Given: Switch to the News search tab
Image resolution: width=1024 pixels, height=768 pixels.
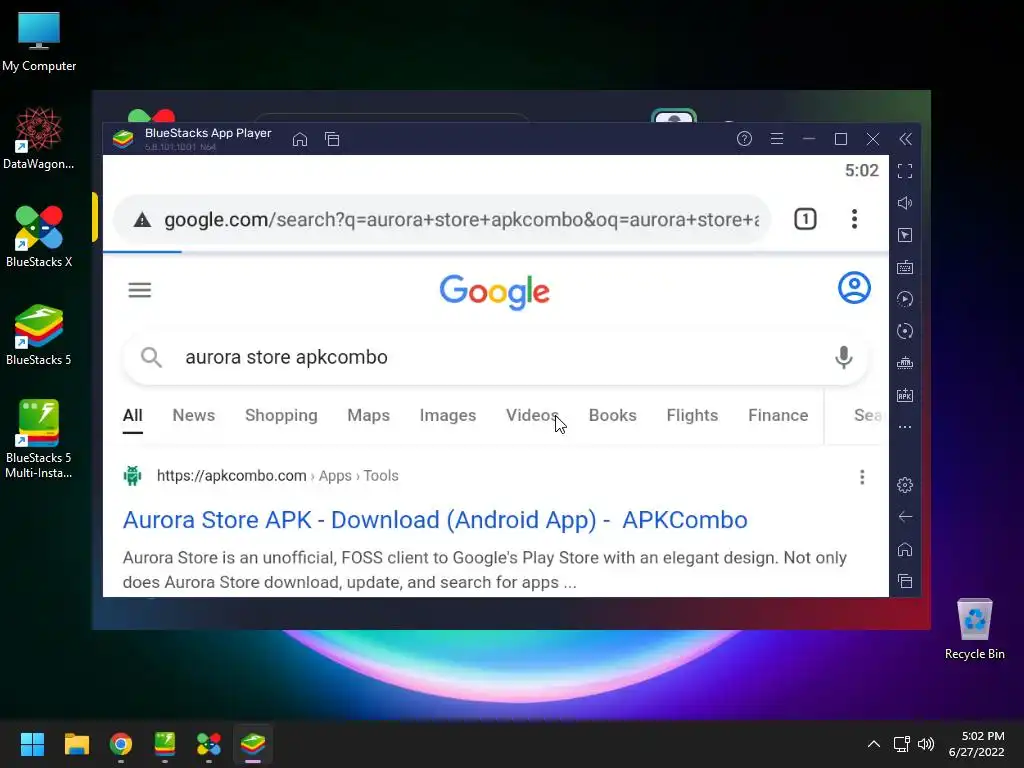Looking at the screenshot, I should click(193, 415).
